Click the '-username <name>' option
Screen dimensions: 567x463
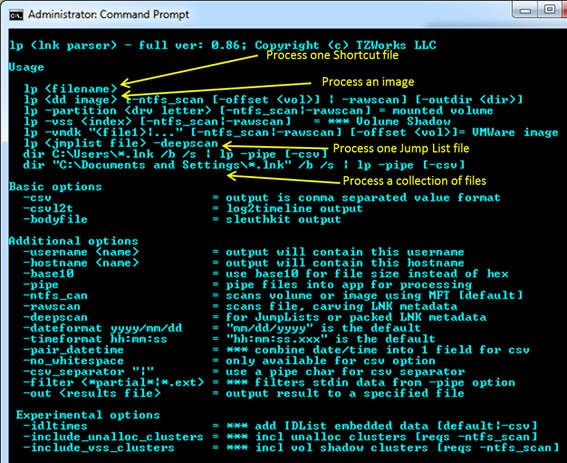[81, 252]
